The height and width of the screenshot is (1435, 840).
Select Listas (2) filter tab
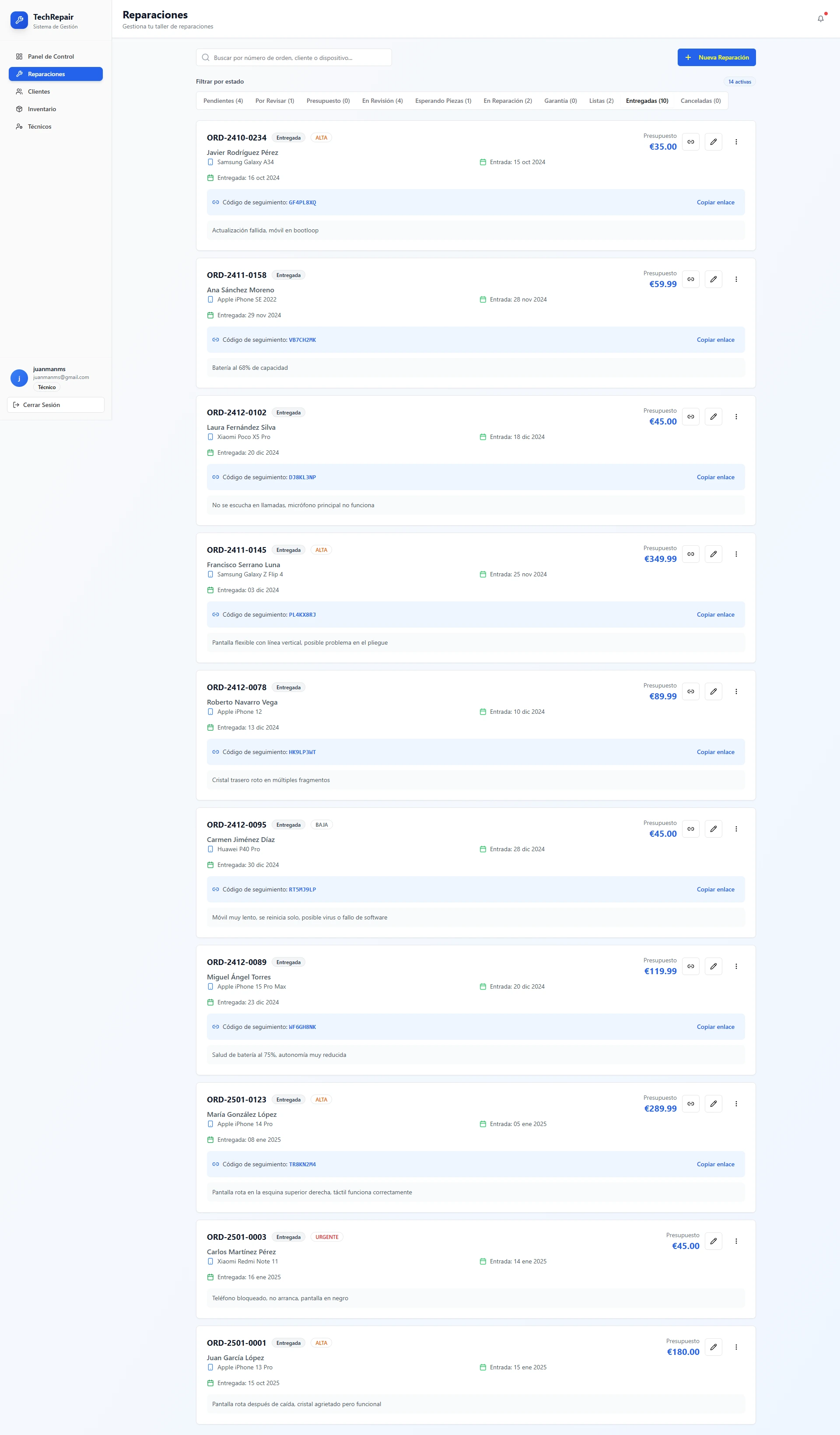tap(601, 101)
